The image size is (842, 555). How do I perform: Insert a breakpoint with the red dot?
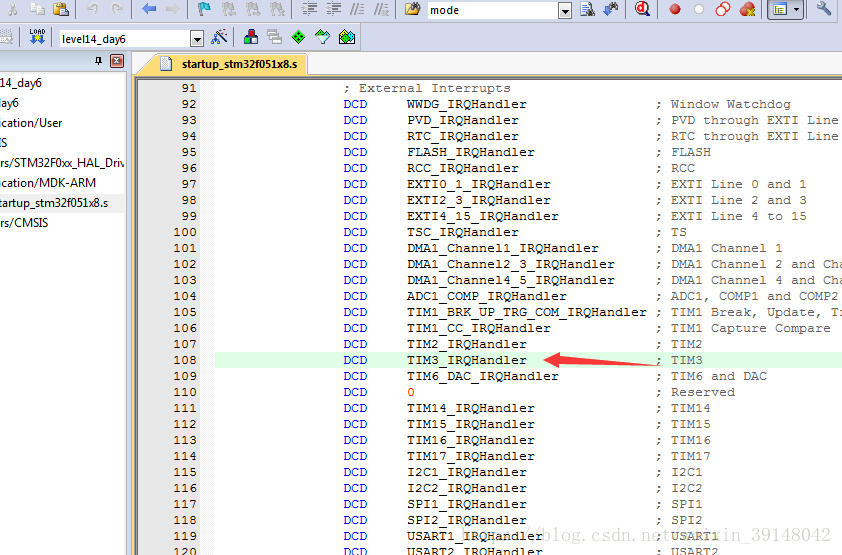tap(675, 9)
